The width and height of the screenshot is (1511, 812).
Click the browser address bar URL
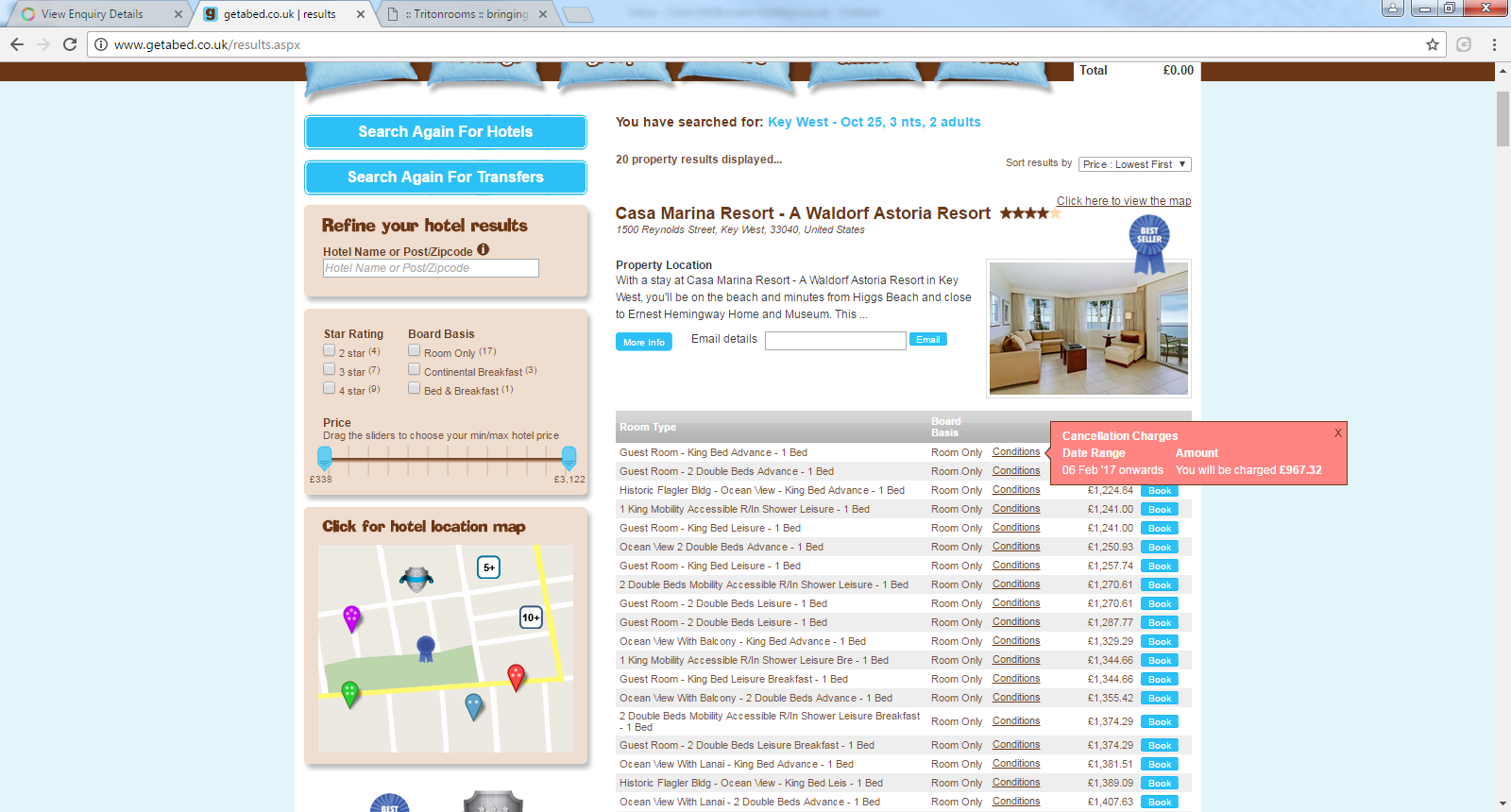(x=207, y=44)
